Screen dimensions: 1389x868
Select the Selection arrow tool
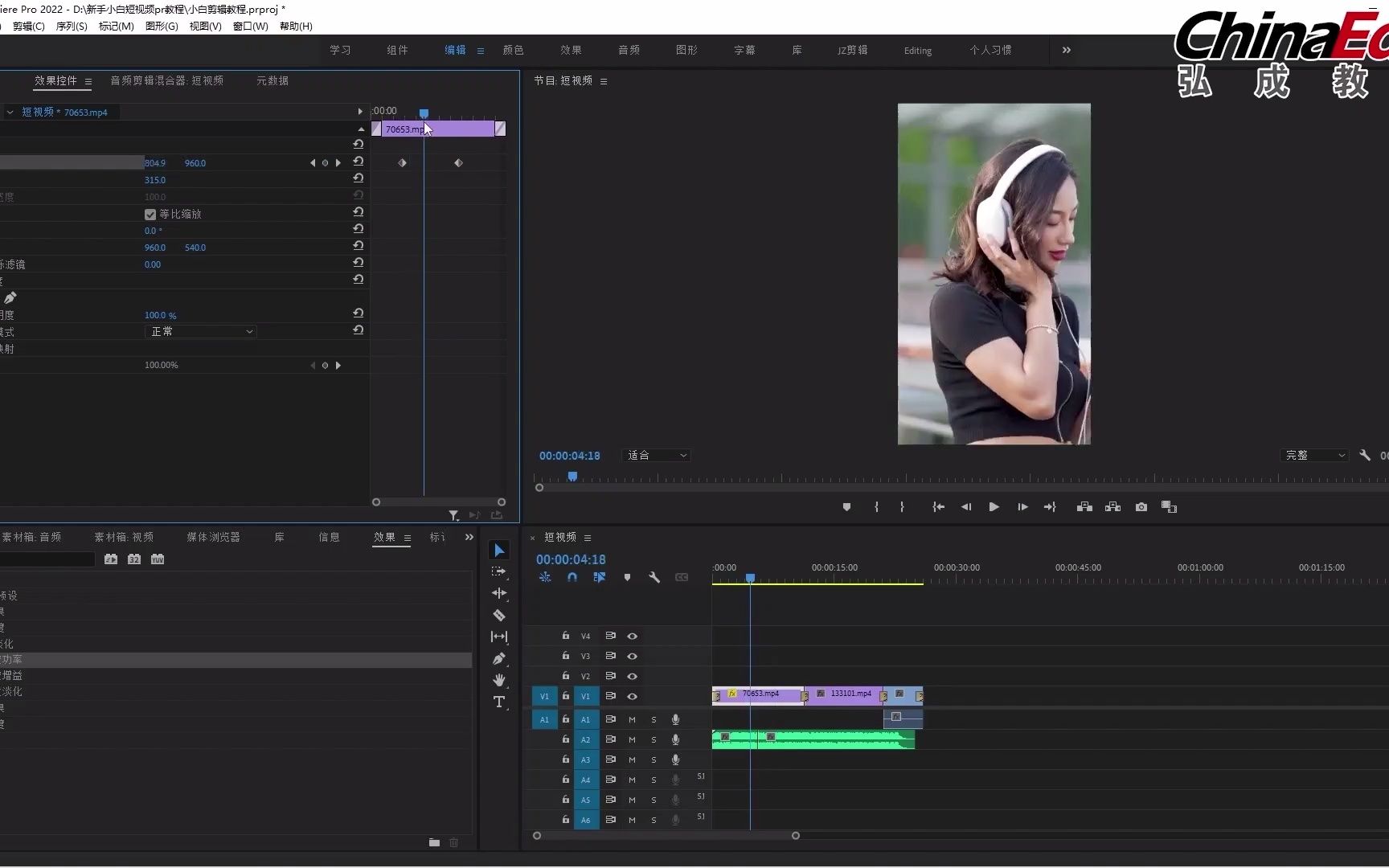pyautogui.click(x=499, y=550)
